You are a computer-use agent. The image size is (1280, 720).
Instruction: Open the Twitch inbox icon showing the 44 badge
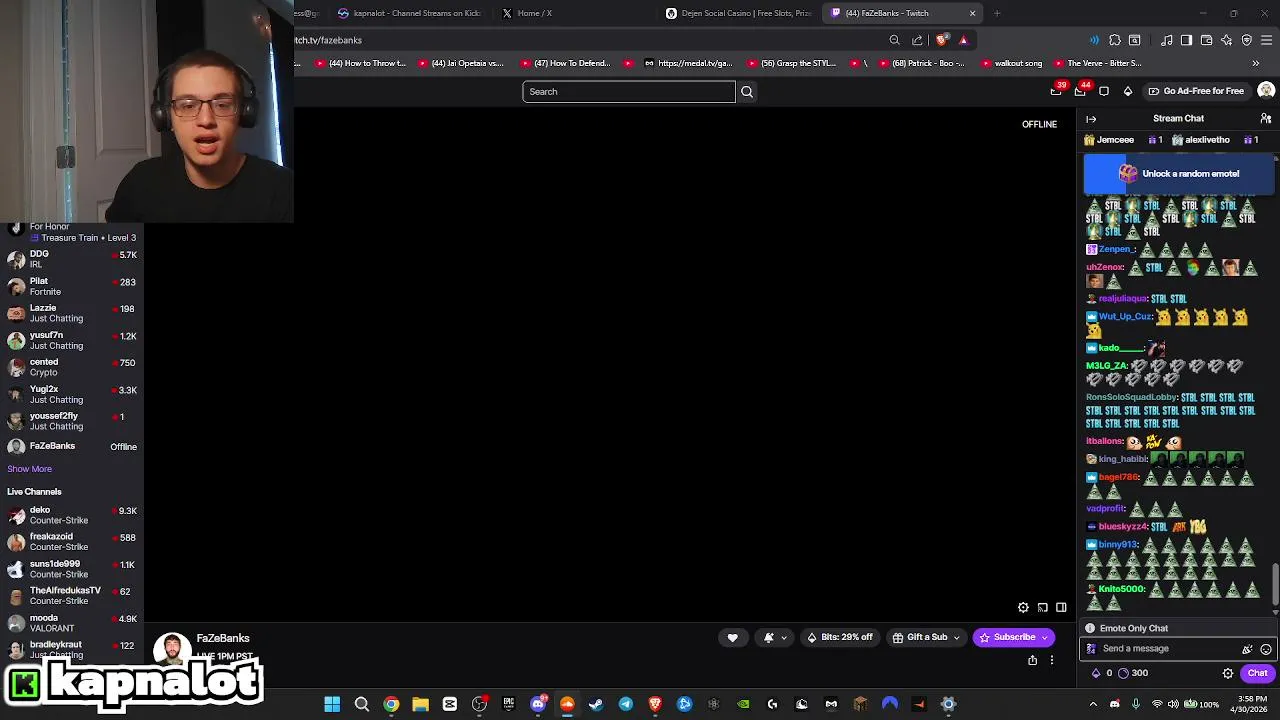[x=1081, y=90]
